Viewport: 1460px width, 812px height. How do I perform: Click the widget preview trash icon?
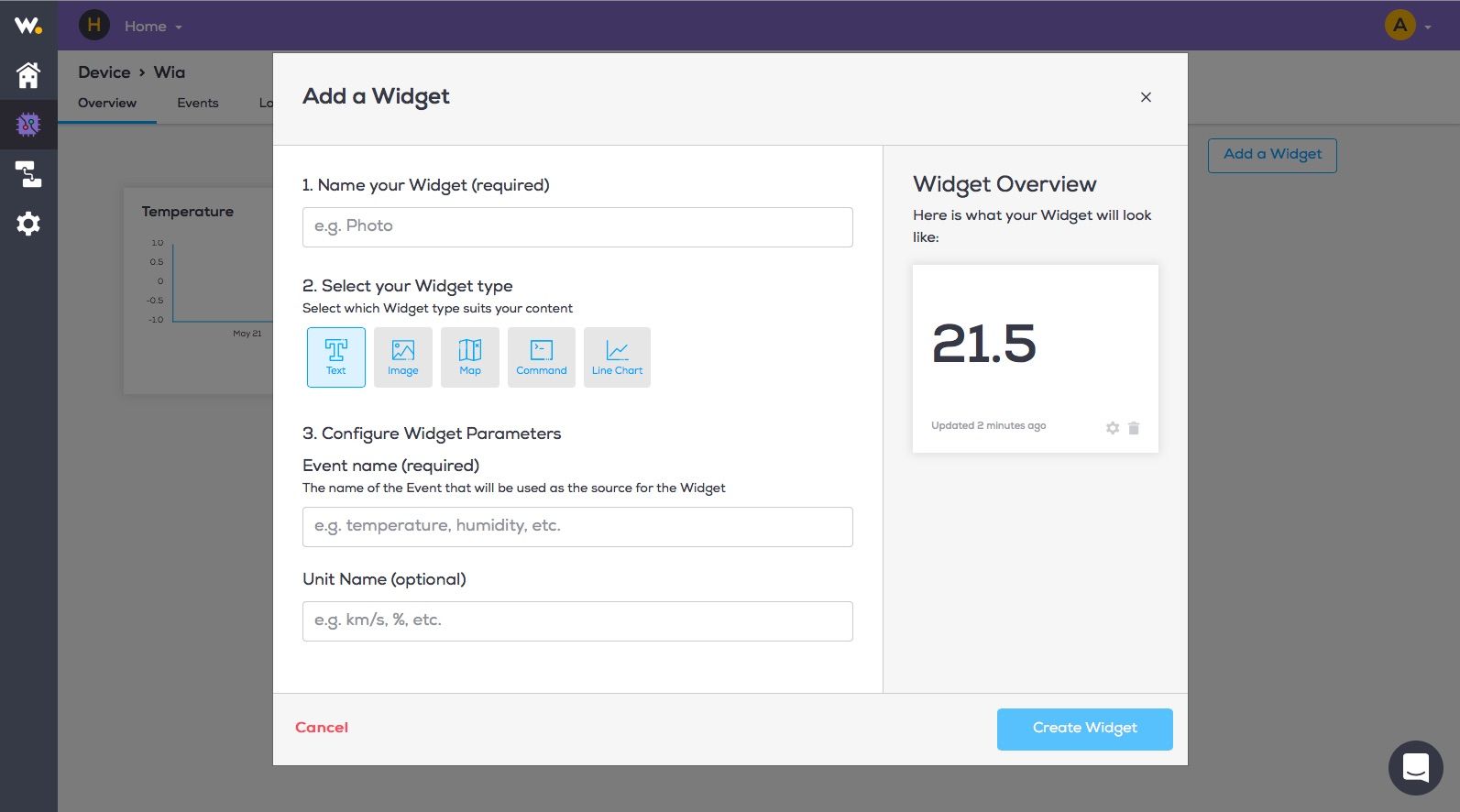(1134, 428)
